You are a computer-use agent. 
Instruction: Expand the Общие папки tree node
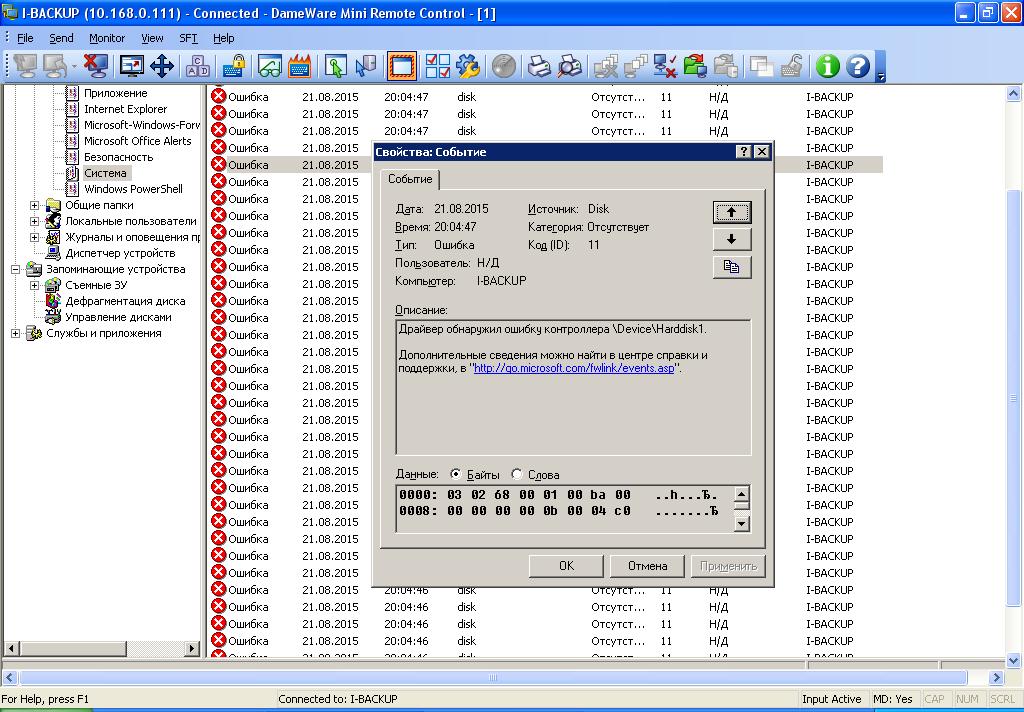click(x=34, y=205)
